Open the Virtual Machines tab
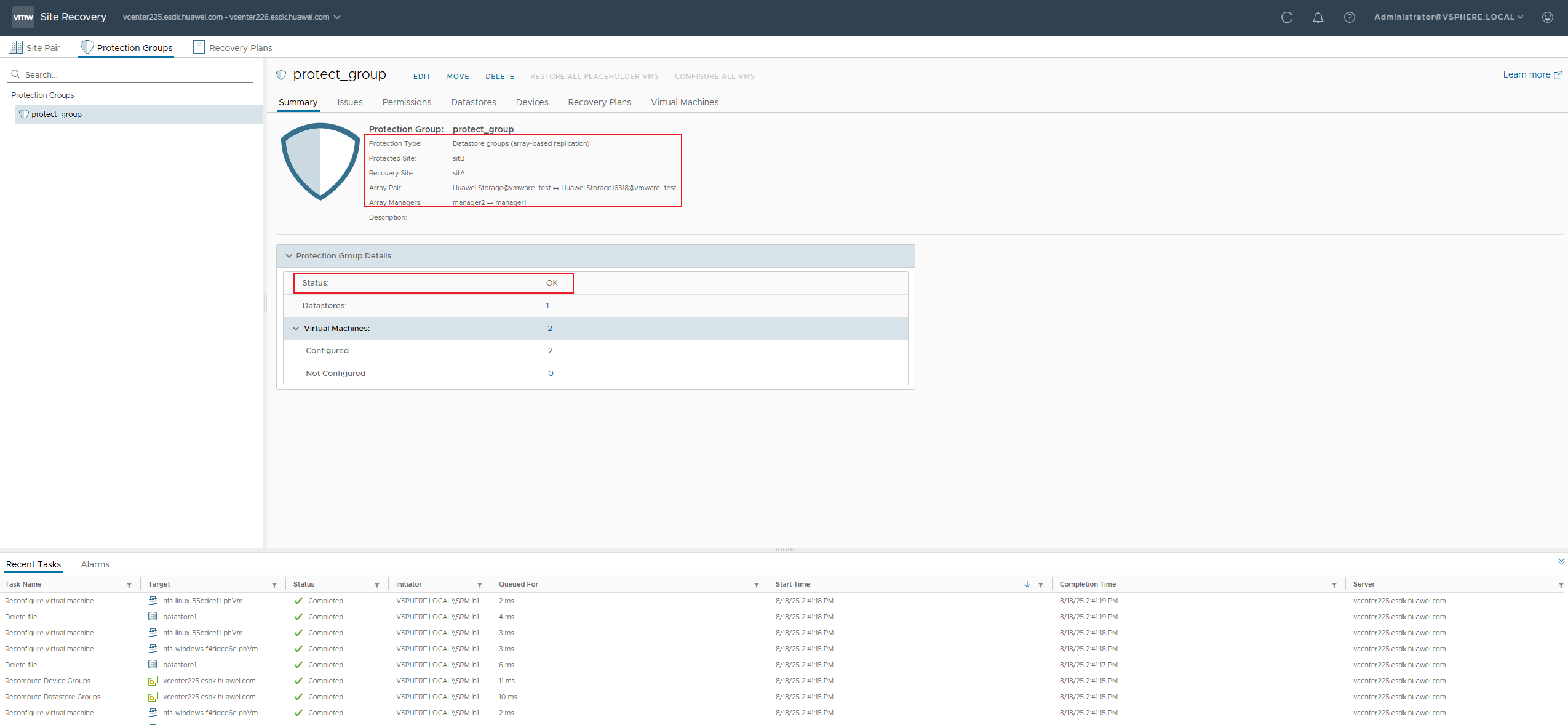This screenshot has width=1568, height=725. pos(685,102)
